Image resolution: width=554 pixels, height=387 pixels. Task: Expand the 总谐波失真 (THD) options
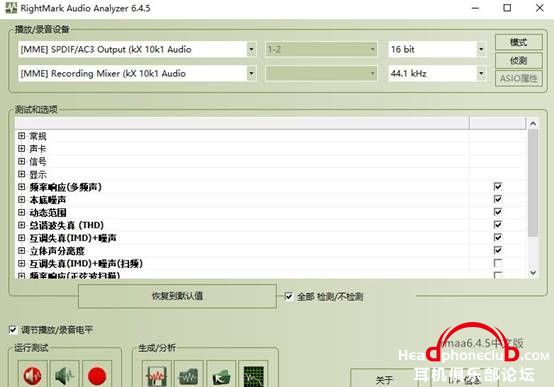click(22, 225)
